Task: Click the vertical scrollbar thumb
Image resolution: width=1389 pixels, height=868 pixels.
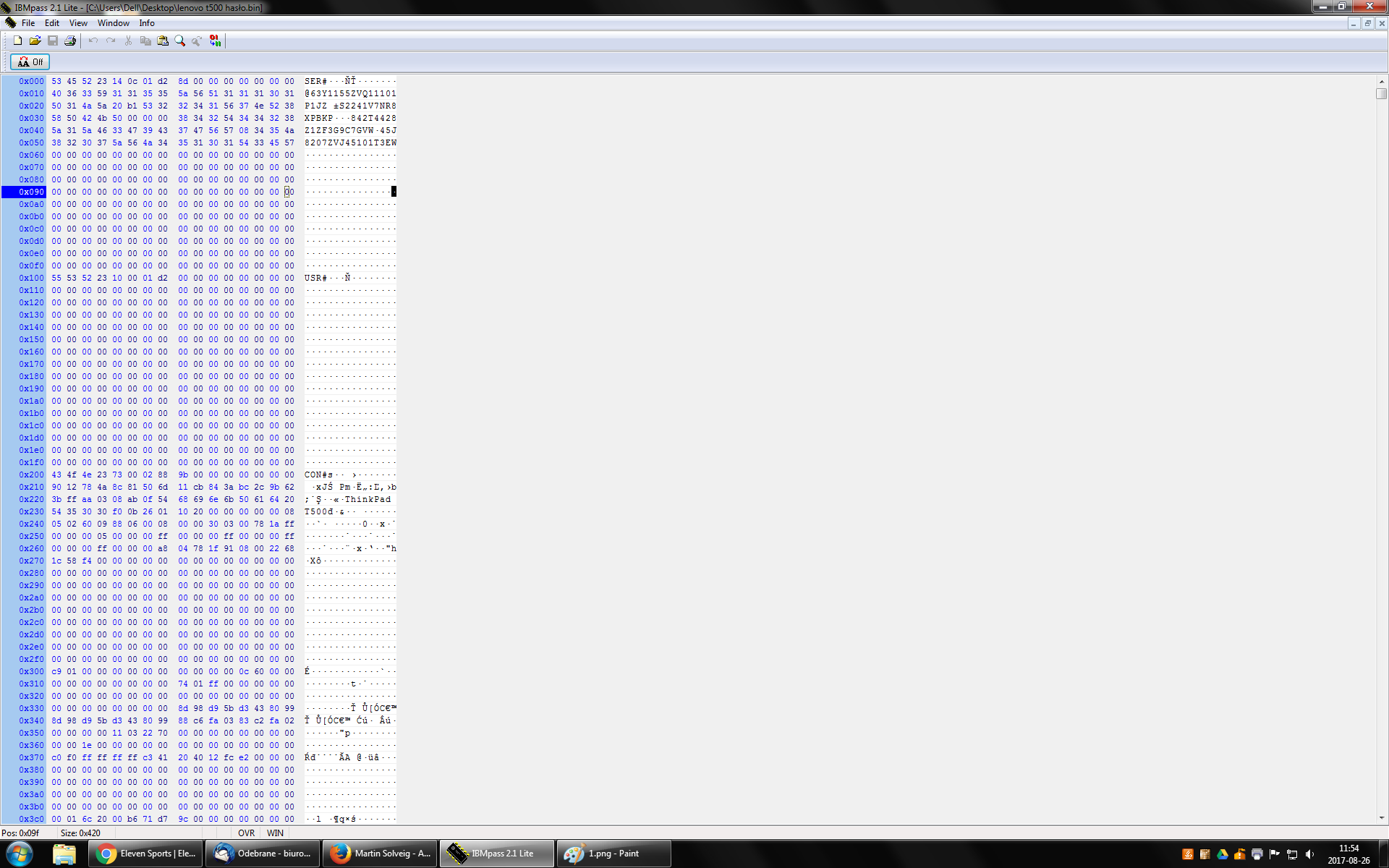Action: click(1382, 93)
